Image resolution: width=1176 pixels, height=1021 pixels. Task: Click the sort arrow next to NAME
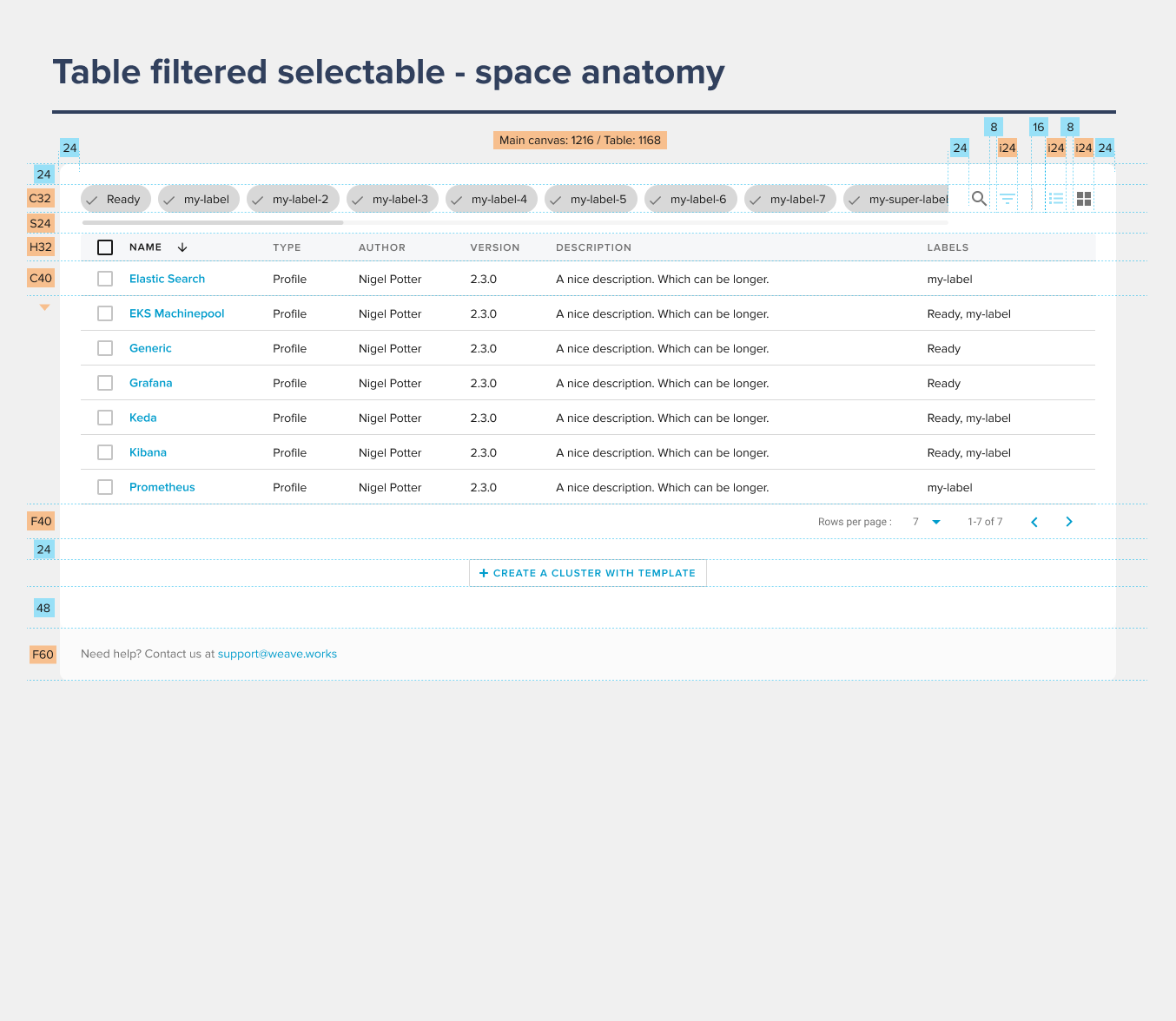(x=182, y=247)
